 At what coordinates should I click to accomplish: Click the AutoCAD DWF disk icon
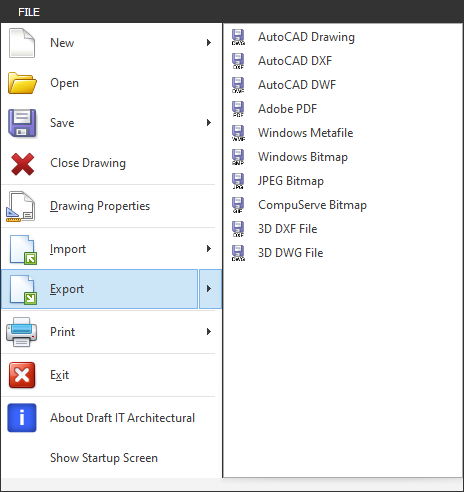point(238,85)
